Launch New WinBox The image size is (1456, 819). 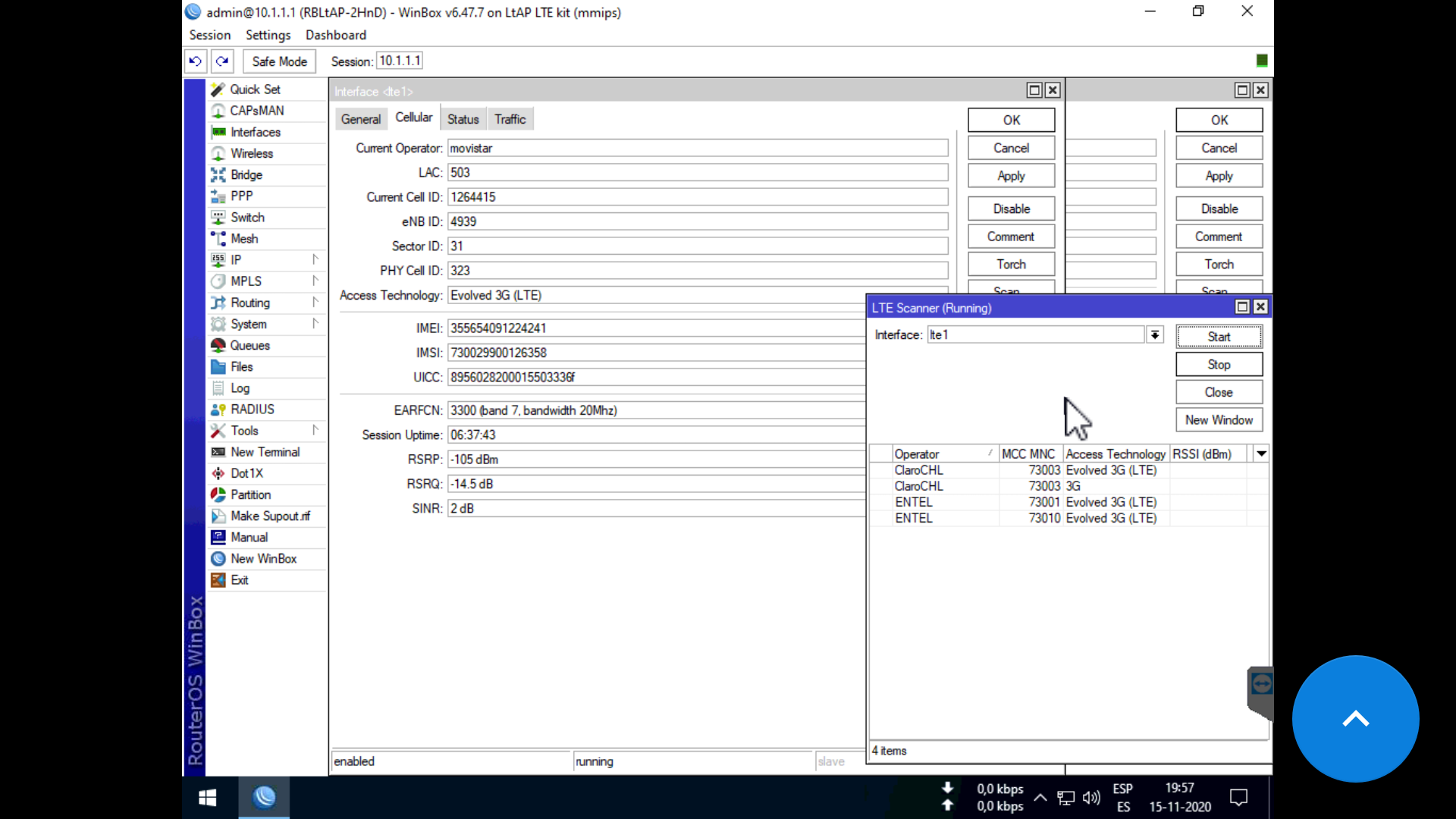pos(263,558)
